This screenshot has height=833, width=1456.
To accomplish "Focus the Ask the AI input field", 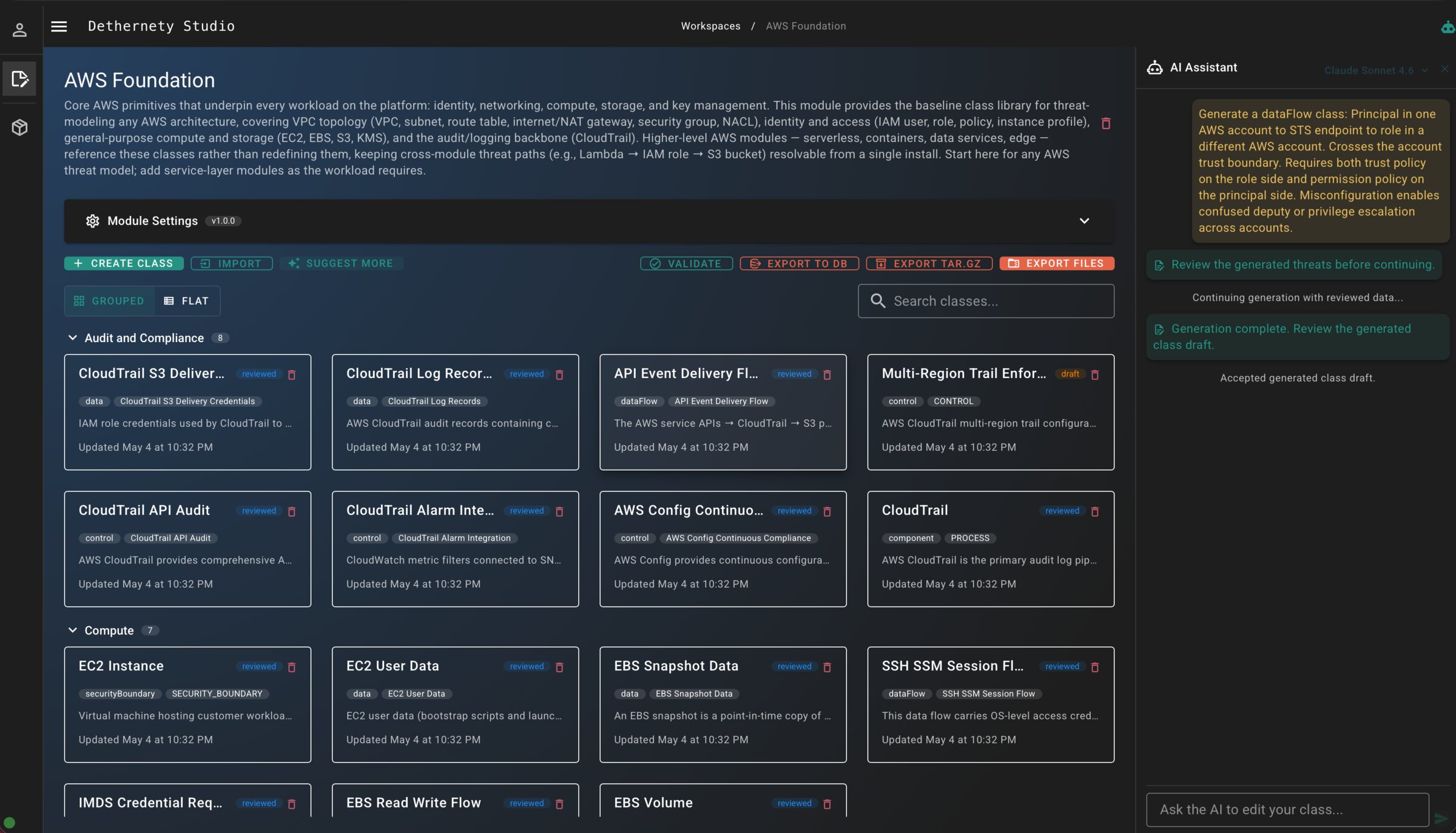I will (x=1287, y=809).
